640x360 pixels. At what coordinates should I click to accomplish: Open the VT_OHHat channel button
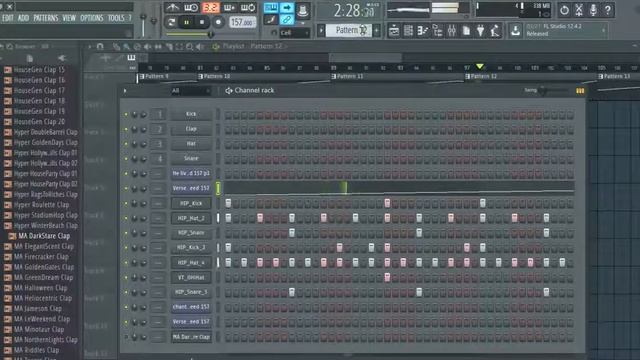pos(191,277)
